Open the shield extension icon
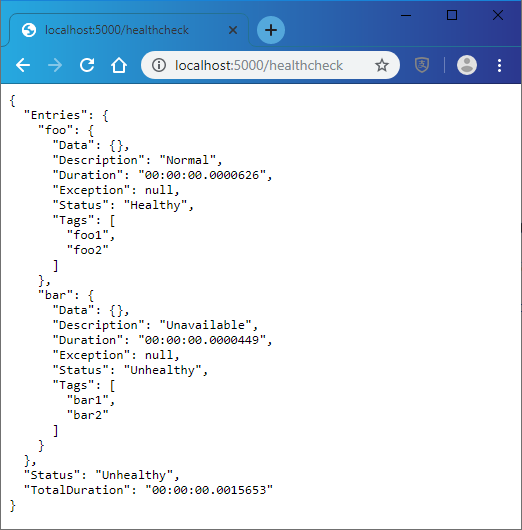Viewport: 522px width, 530px height. point(422,65)
